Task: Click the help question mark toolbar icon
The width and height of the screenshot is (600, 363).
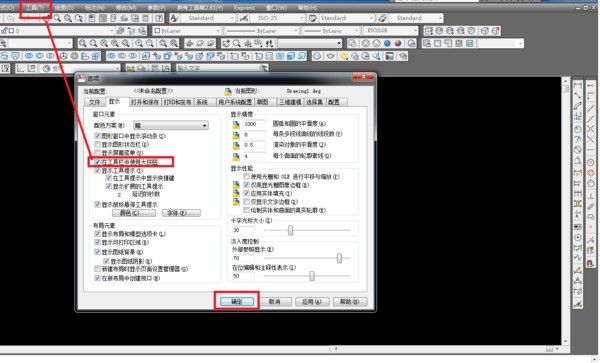Action: (159, 18)
